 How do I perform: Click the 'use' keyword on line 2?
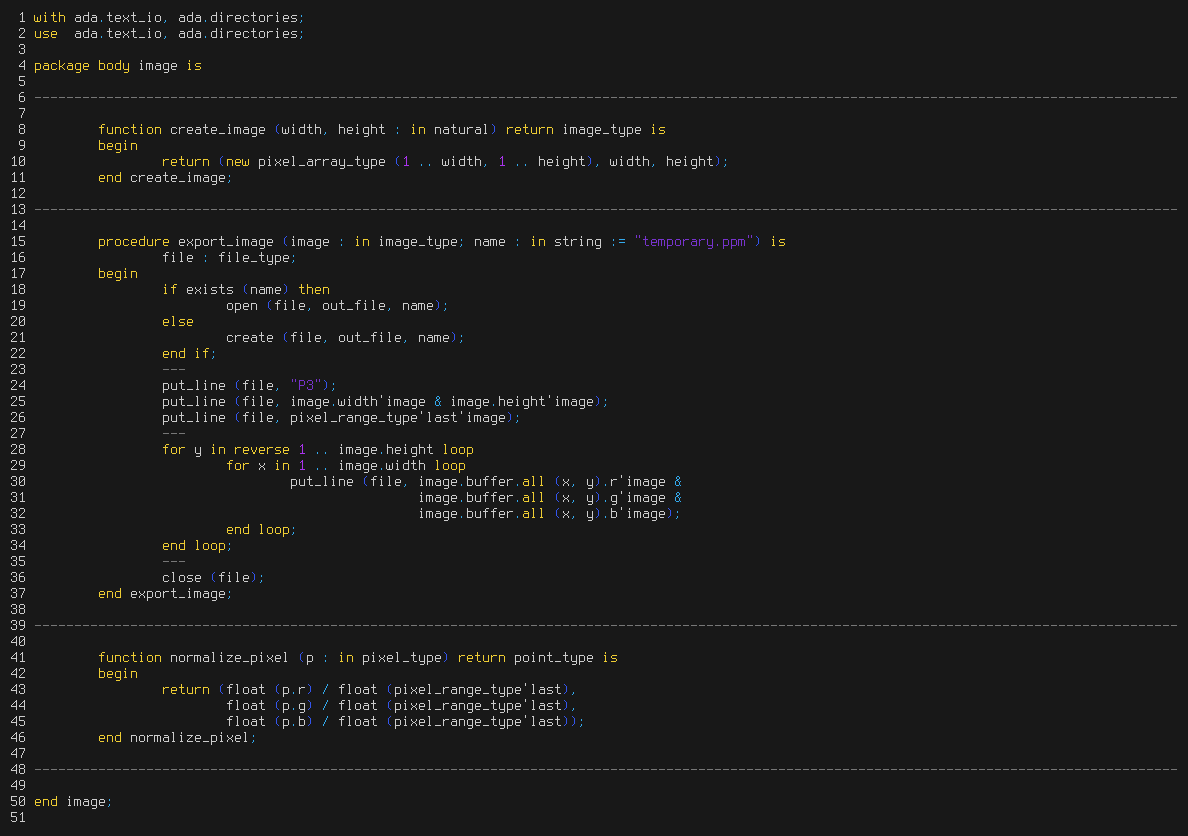[x=45, y=33]
